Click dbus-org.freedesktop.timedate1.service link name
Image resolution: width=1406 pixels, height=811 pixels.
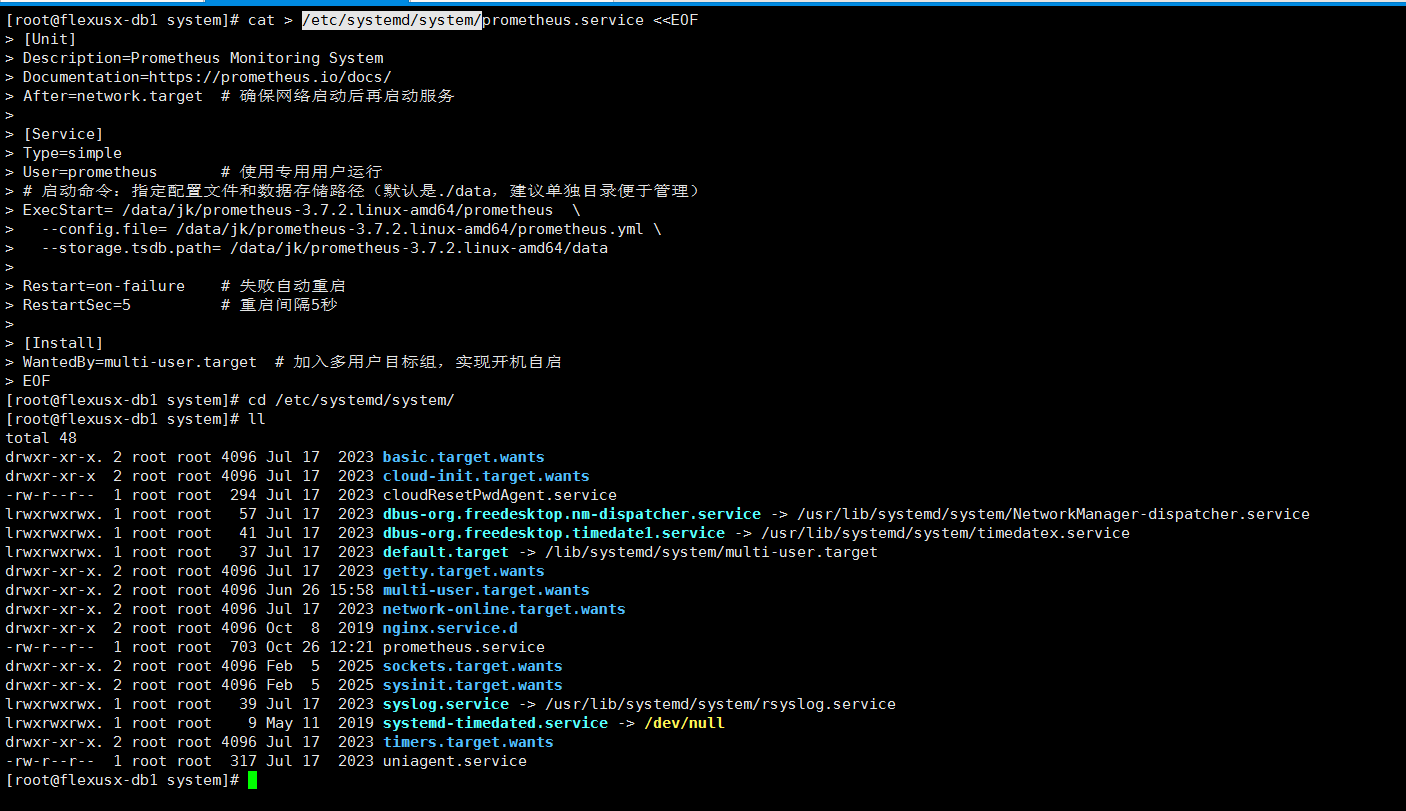(x=554, y=533)
